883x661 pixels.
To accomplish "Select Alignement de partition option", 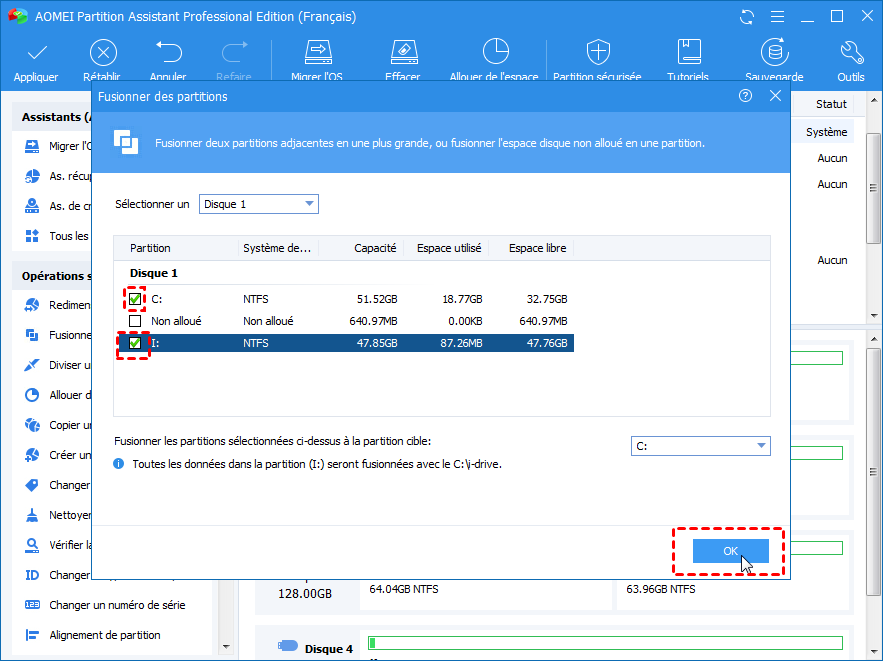I will pyautogui.click(x=105, y=635).
